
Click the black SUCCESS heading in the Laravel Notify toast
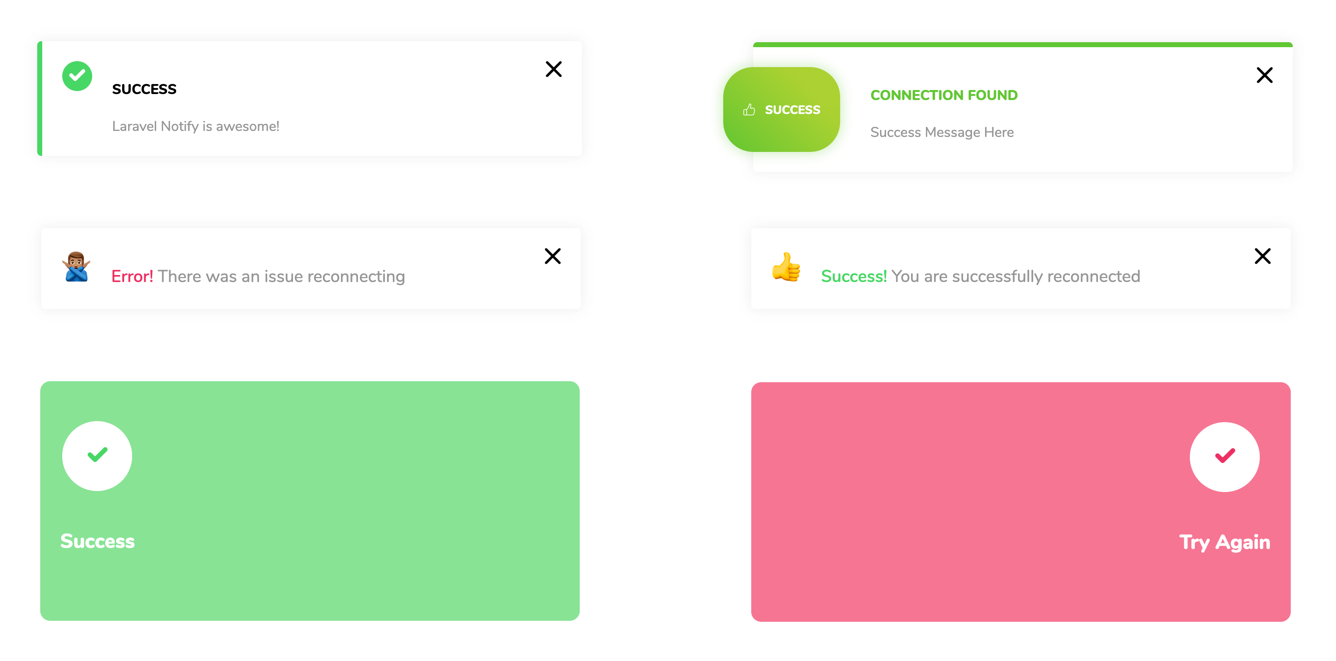click(x=144, y=89)
